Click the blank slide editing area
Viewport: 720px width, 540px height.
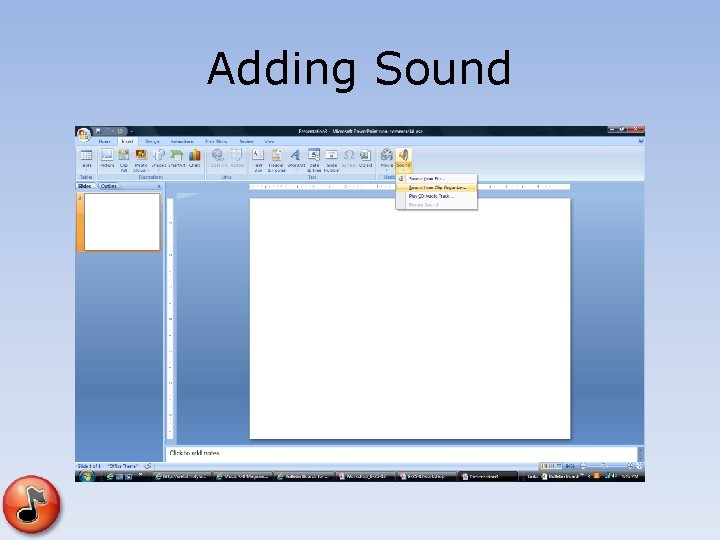pyautogui.click(x=410, y=318)
